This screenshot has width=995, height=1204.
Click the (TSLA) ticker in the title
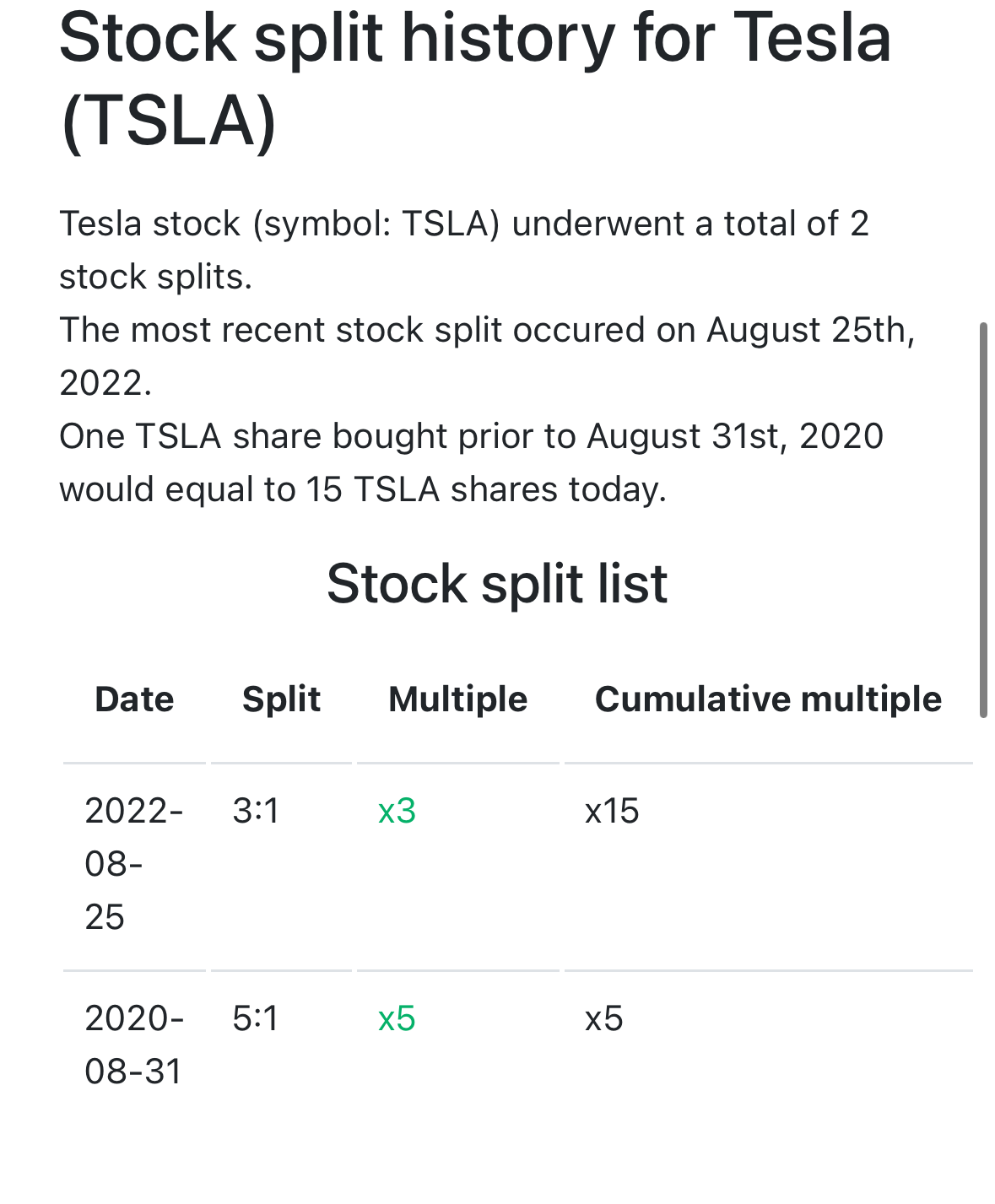click(169, 121)
